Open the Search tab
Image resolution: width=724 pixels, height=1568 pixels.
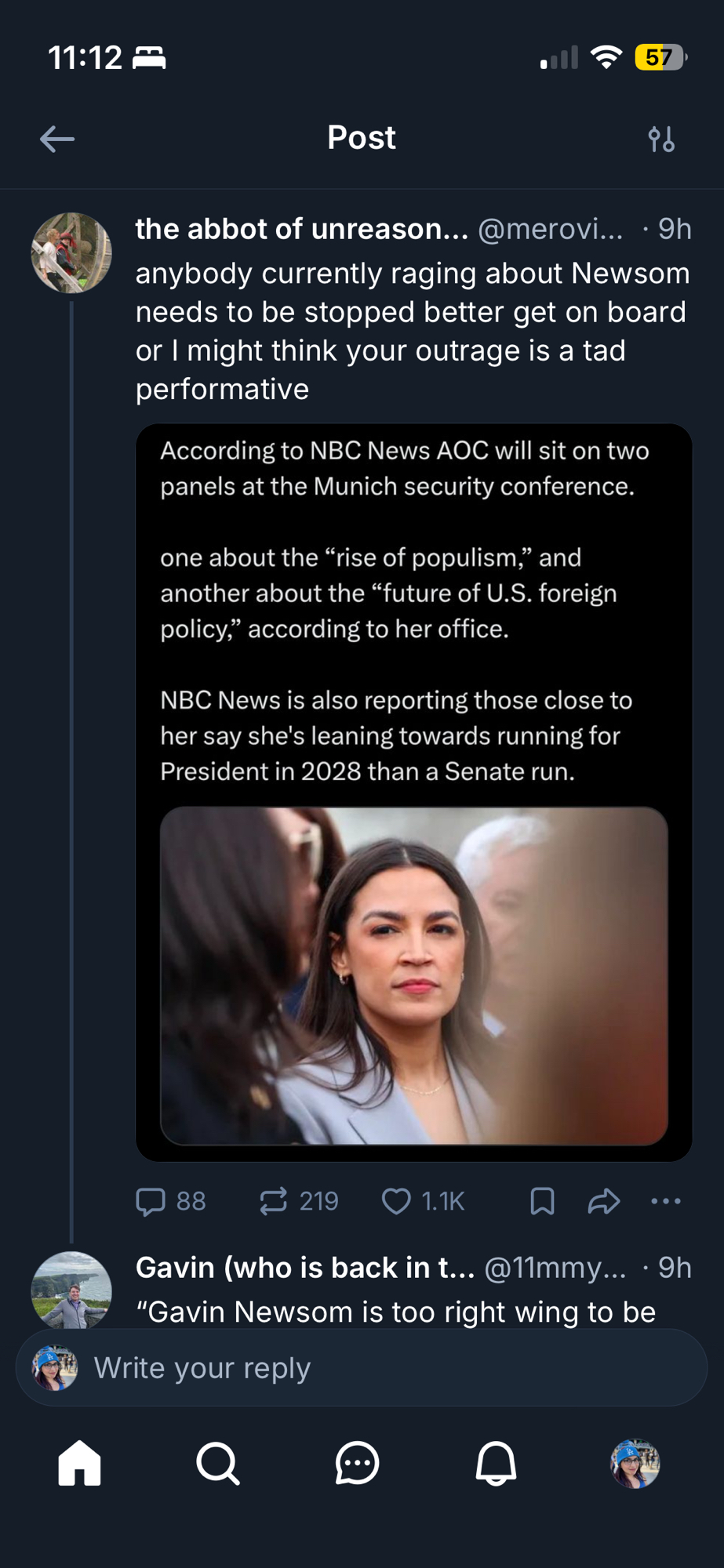[218, 1463]
